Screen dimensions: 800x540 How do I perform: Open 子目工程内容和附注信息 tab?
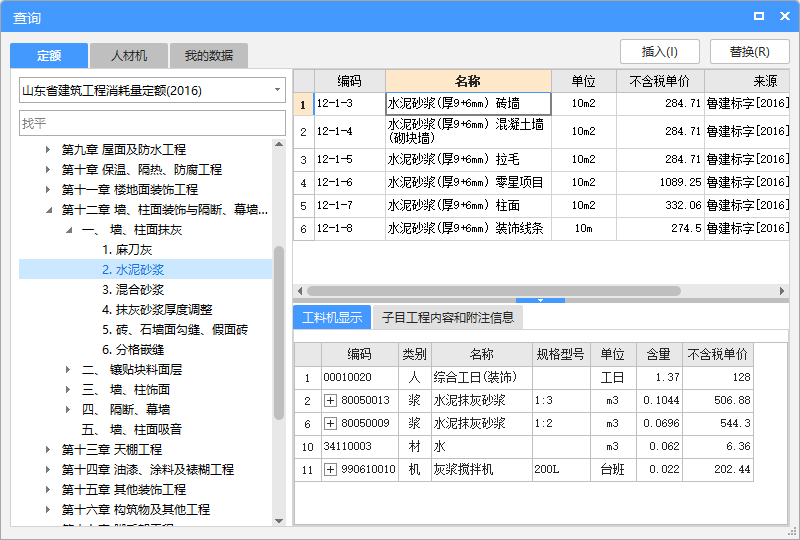[x=448, y=317]
